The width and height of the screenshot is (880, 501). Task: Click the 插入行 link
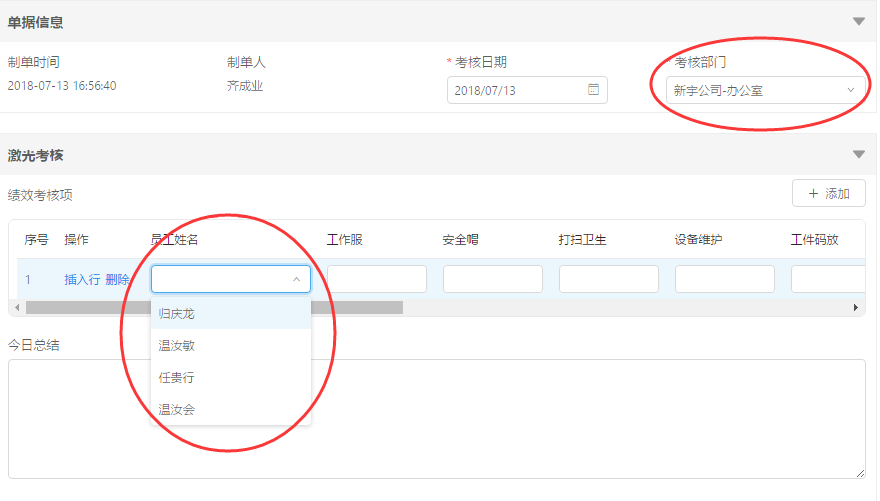[x=82, y=279]
